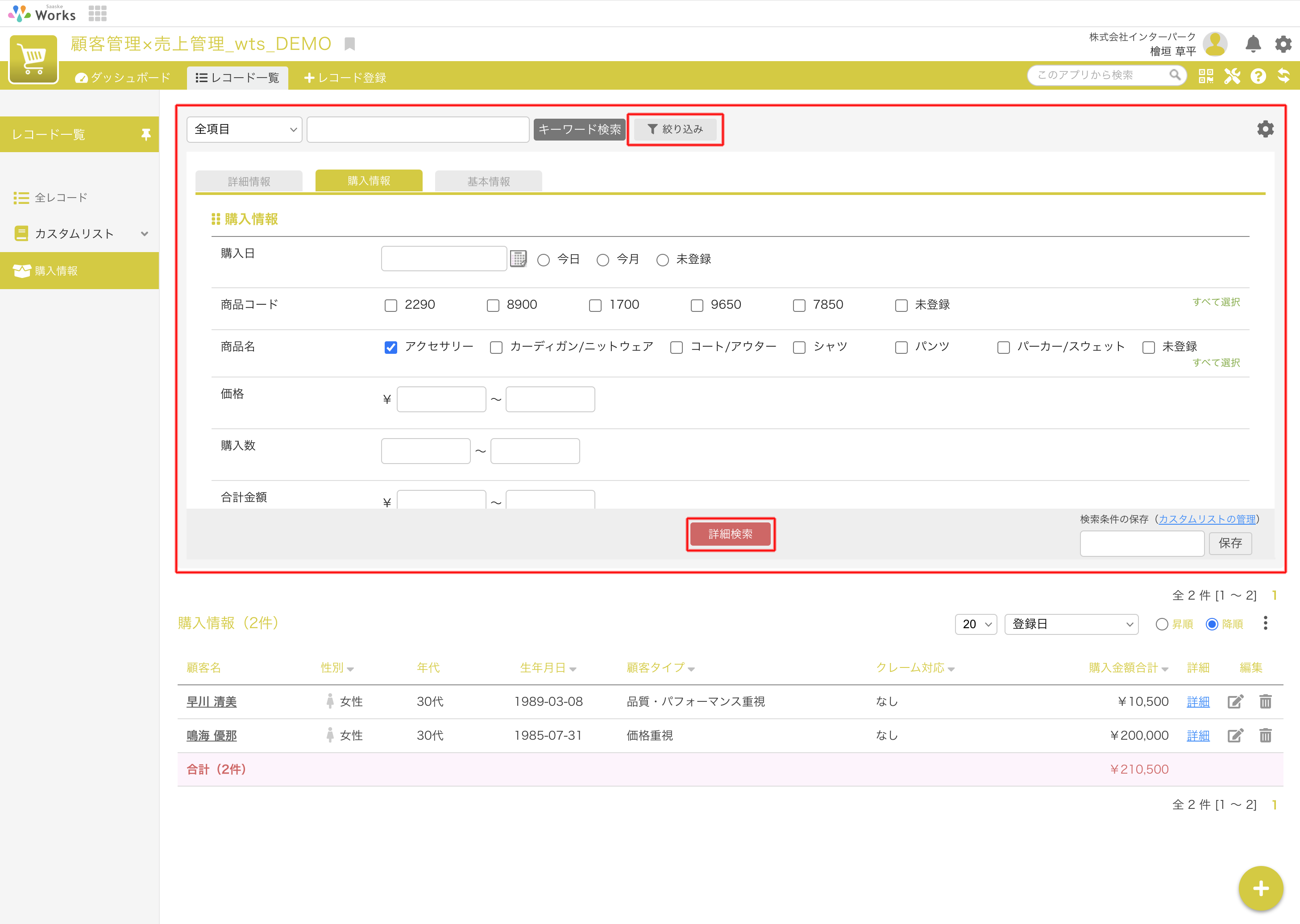Open the 全項目 dropdown
This screenshot has width=1300, height=924.
click(244, 129)
